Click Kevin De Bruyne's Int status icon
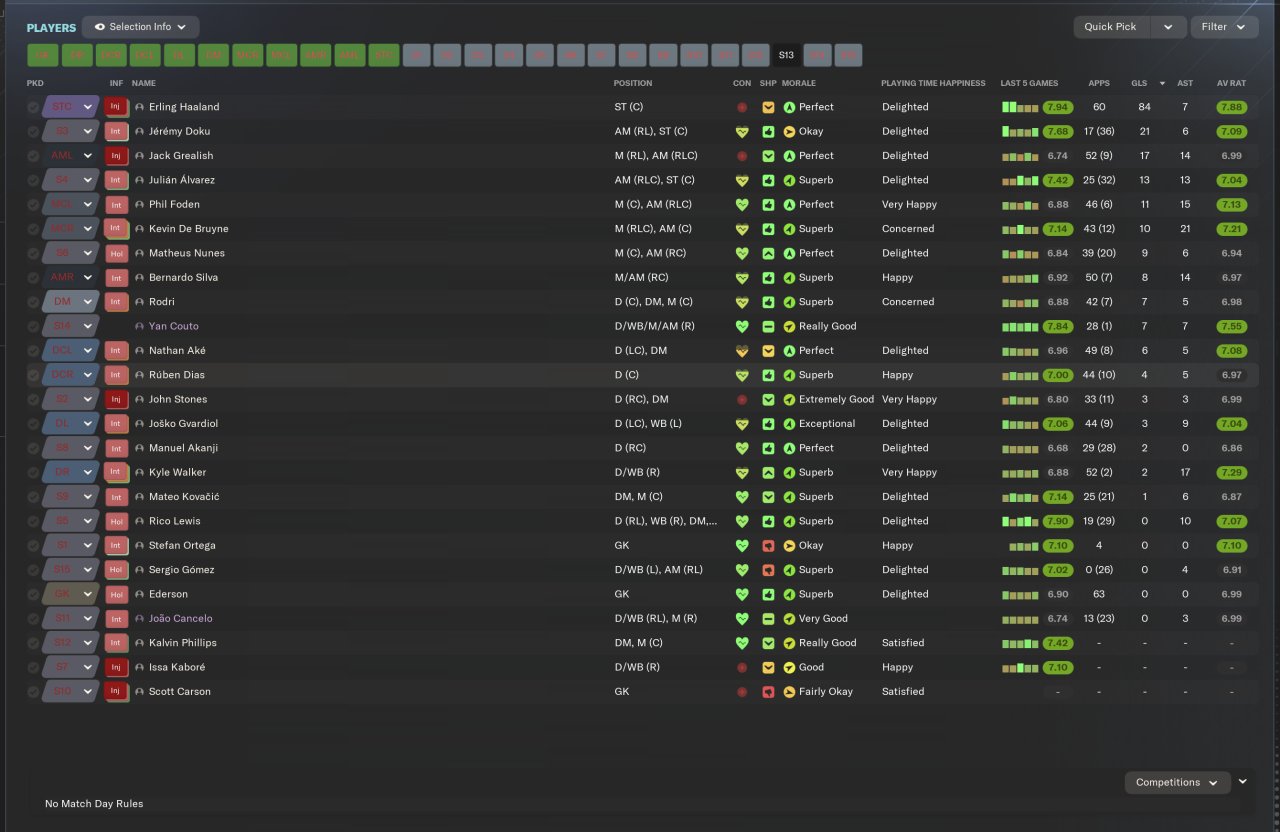1280x832 pixels. click(x=116, y=229)
